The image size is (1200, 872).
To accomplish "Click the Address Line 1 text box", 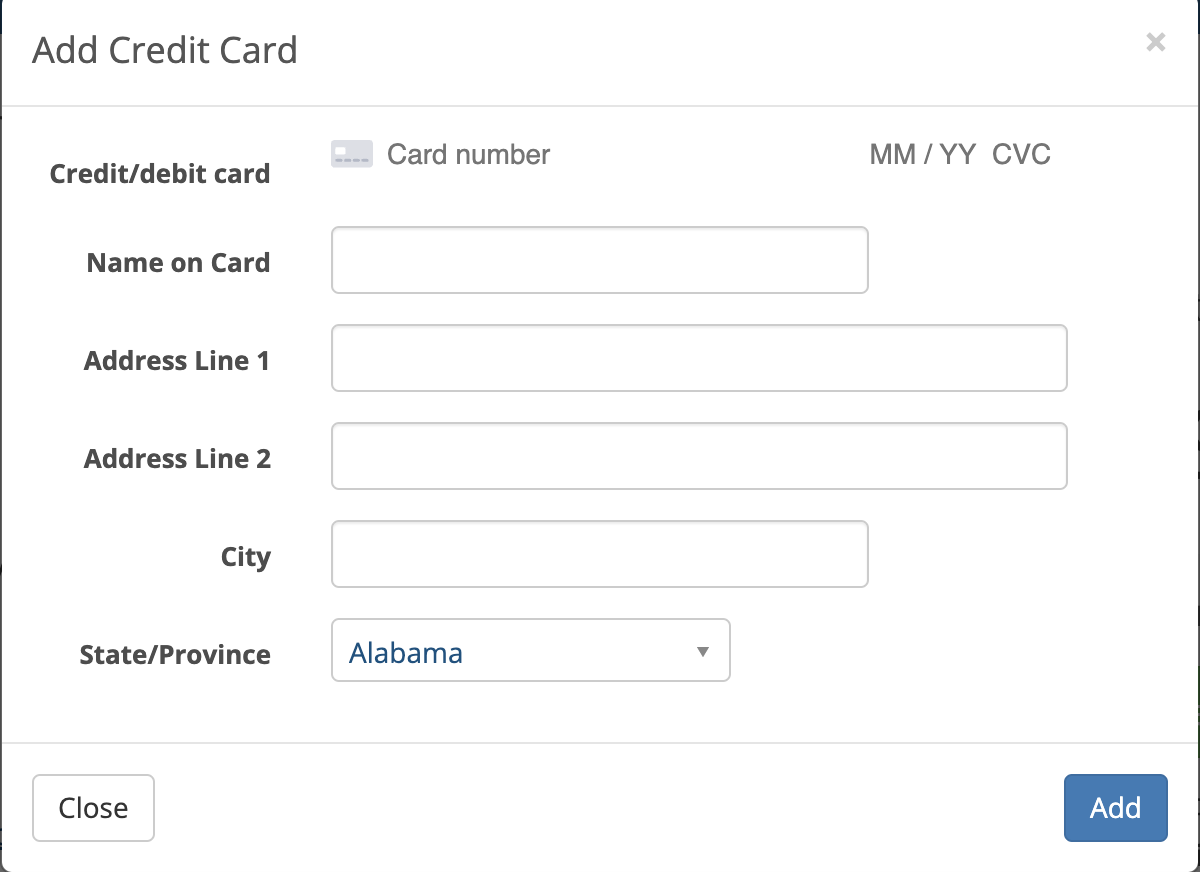I will 699,358.
